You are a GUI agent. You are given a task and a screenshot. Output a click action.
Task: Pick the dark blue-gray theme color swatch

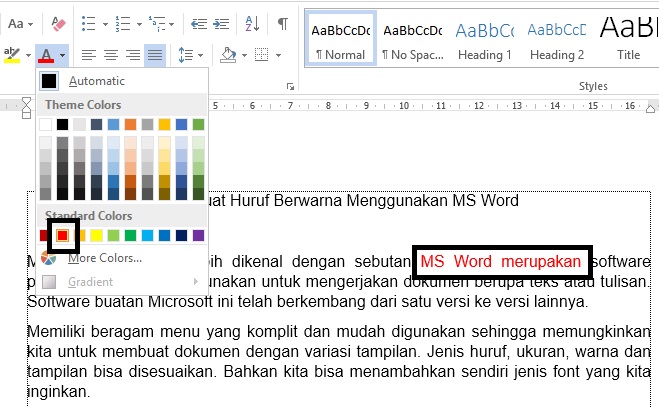(x=96, y=124)
